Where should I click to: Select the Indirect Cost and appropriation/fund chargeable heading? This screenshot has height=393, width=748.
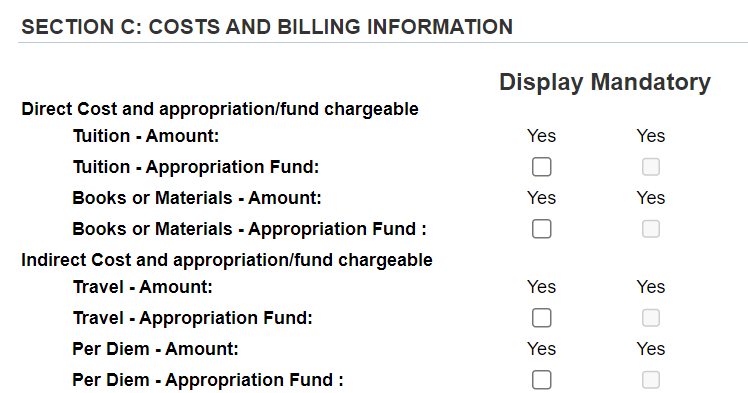pos(227,260)
